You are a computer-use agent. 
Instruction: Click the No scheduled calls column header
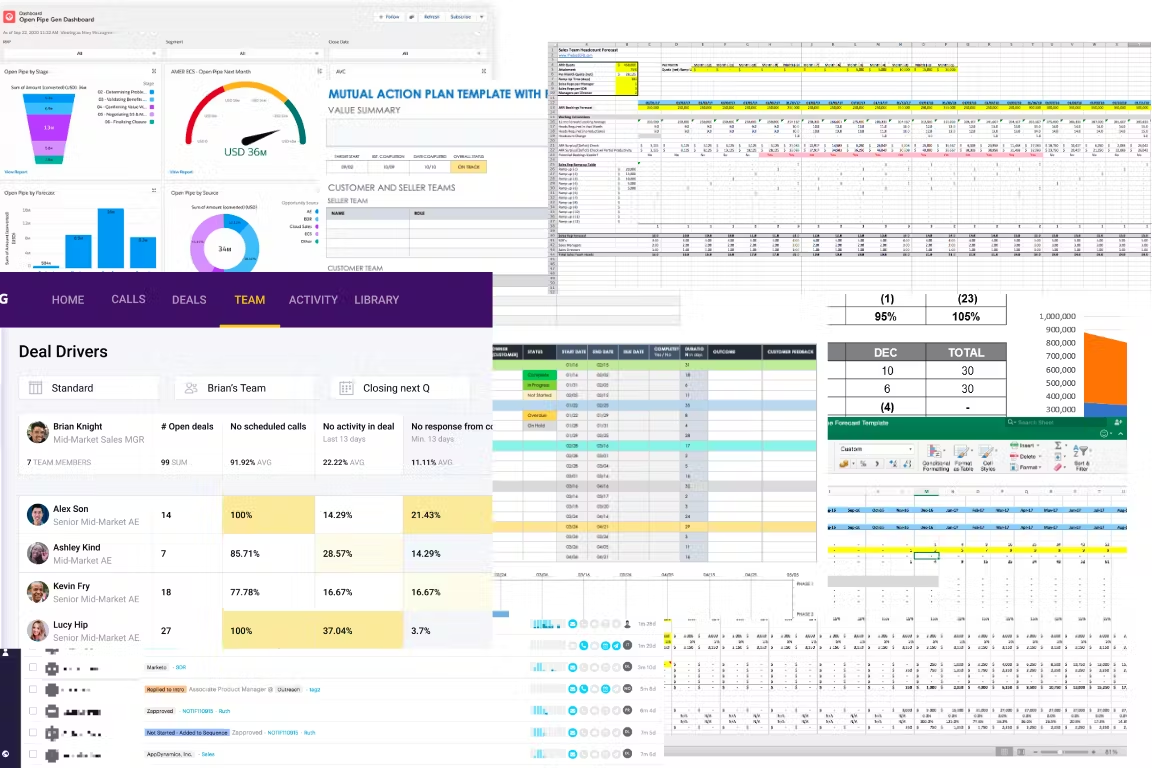click(268, 426)
